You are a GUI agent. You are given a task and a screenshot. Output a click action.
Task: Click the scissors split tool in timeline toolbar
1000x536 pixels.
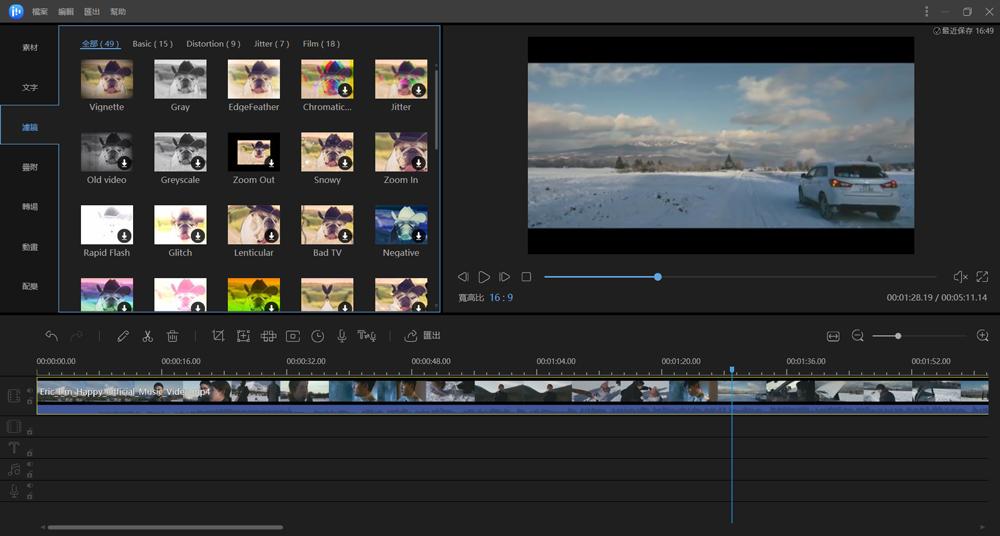[148, 336]
